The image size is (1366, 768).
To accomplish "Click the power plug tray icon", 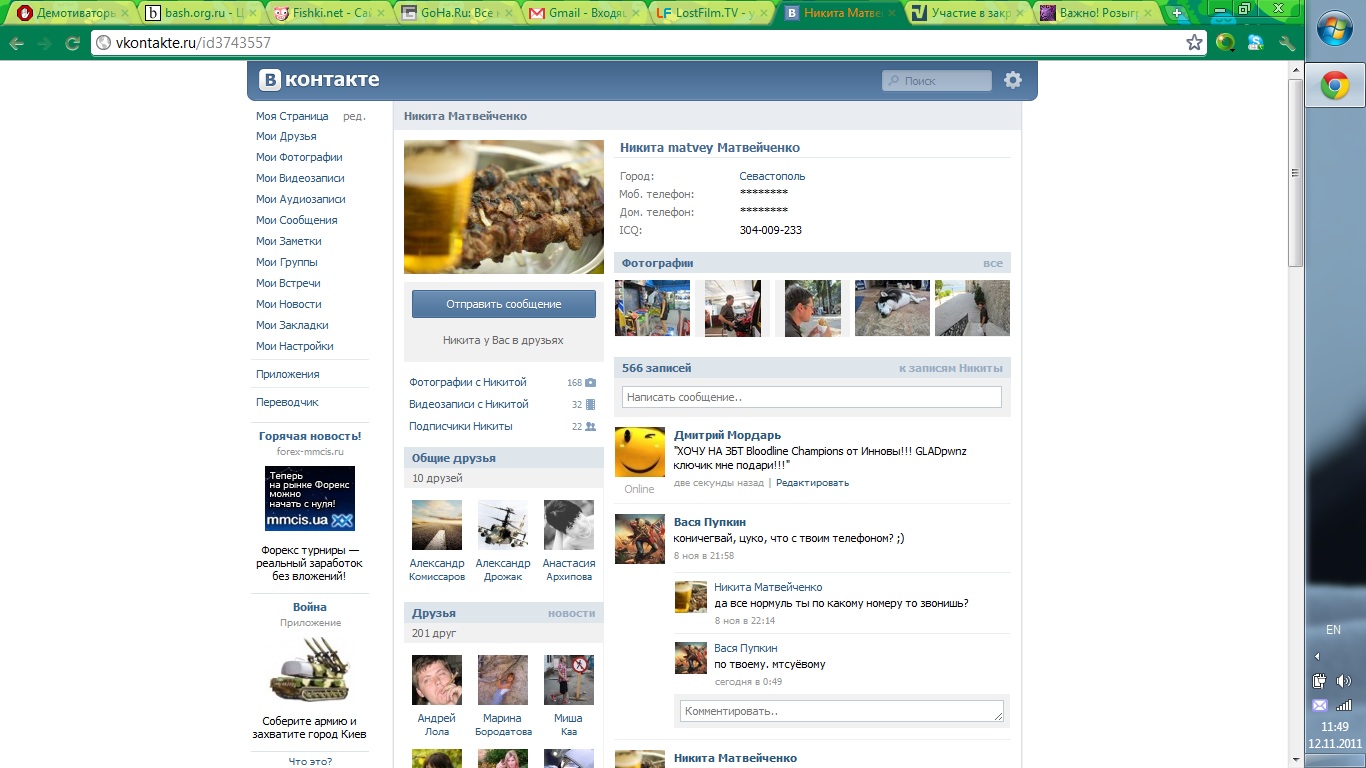I will (1319, 681).
